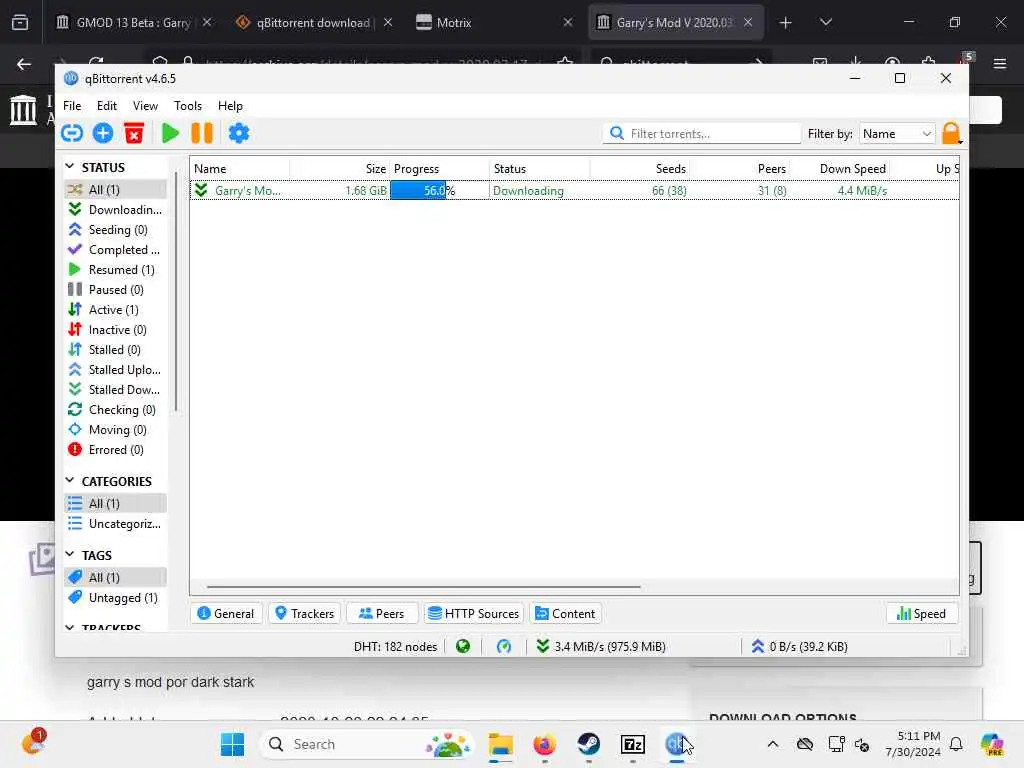
Task: Click the upload speed status indicator
Action: pos(799,647)
